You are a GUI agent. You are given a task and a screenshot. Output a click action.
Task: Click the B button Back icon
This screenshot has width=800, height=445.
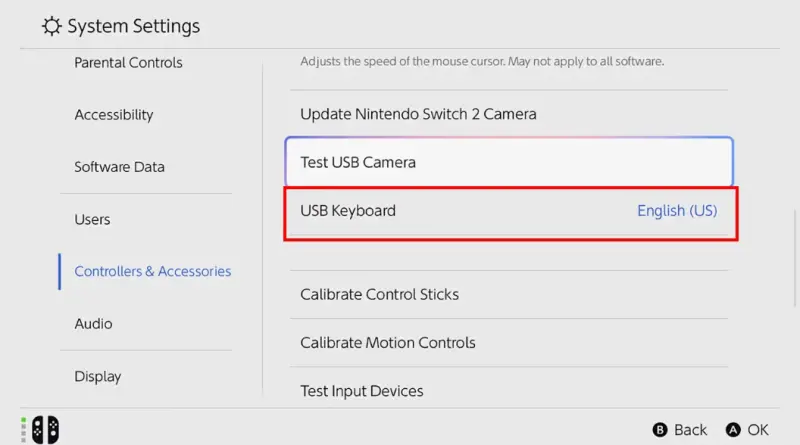pyautogui.click(x=660, y=430)
